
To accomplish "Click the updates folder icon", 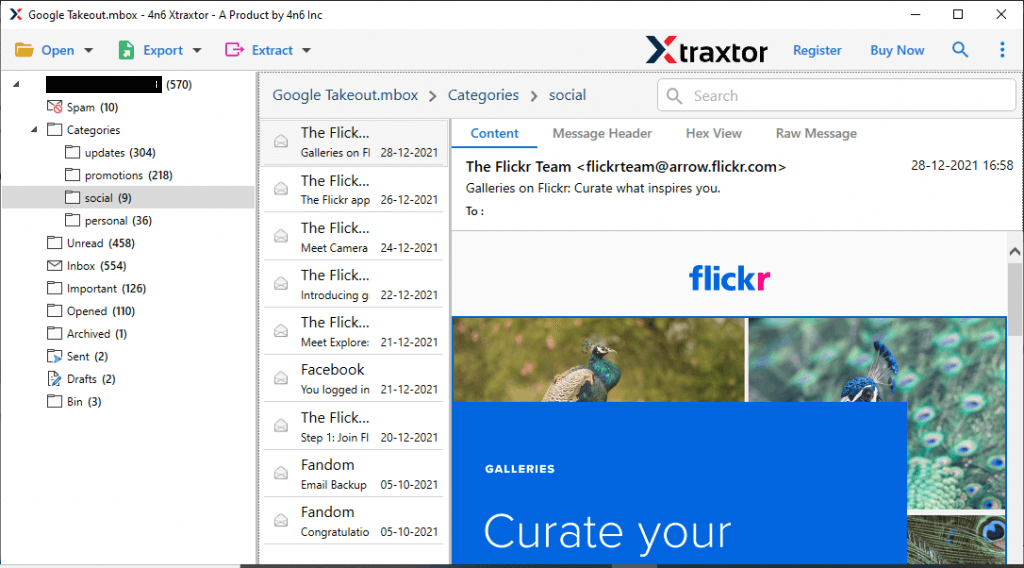I will [72, 152].
